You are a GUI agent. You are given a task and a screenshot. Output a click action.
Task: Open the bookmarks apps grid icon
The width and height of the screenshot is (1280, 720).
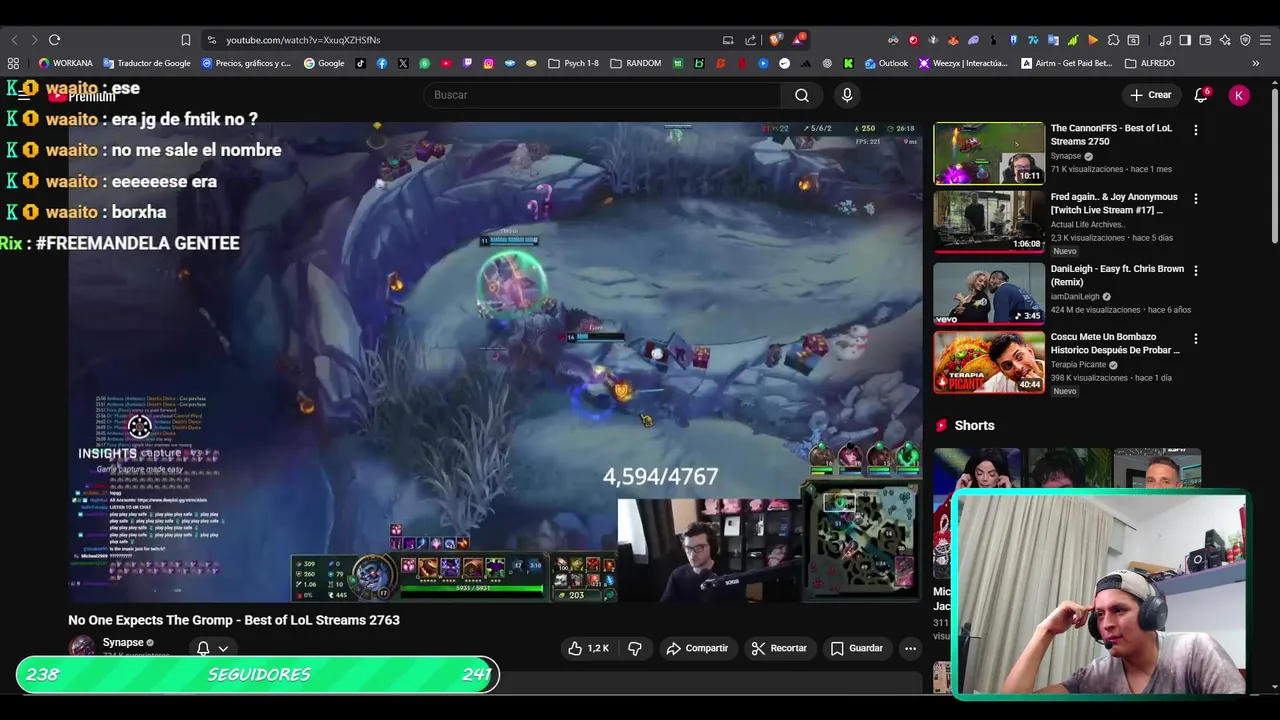tap(13, 63)
